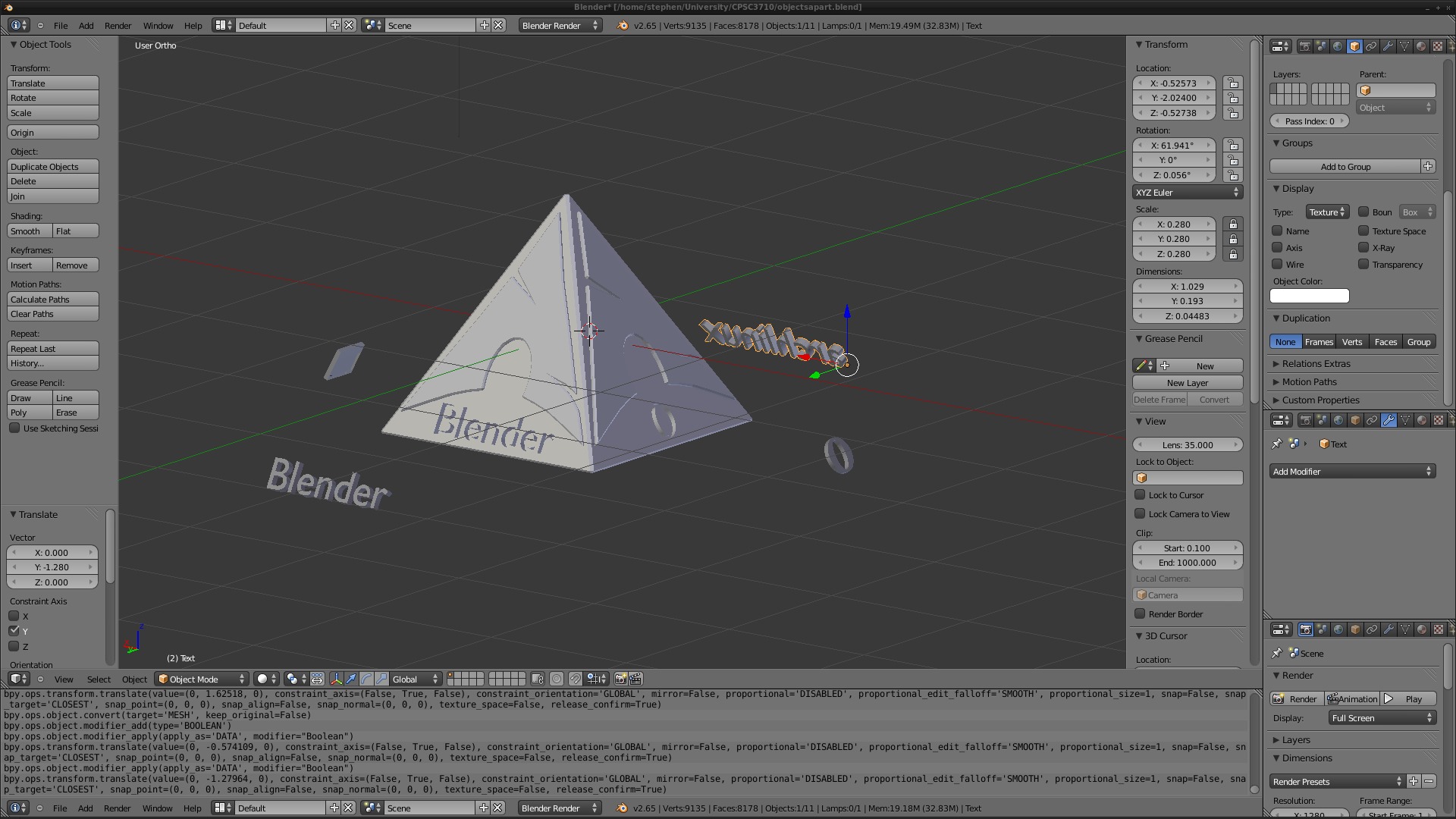Open Select menu in 3D view header
The image size is (1456, 819).
[99, 679]
